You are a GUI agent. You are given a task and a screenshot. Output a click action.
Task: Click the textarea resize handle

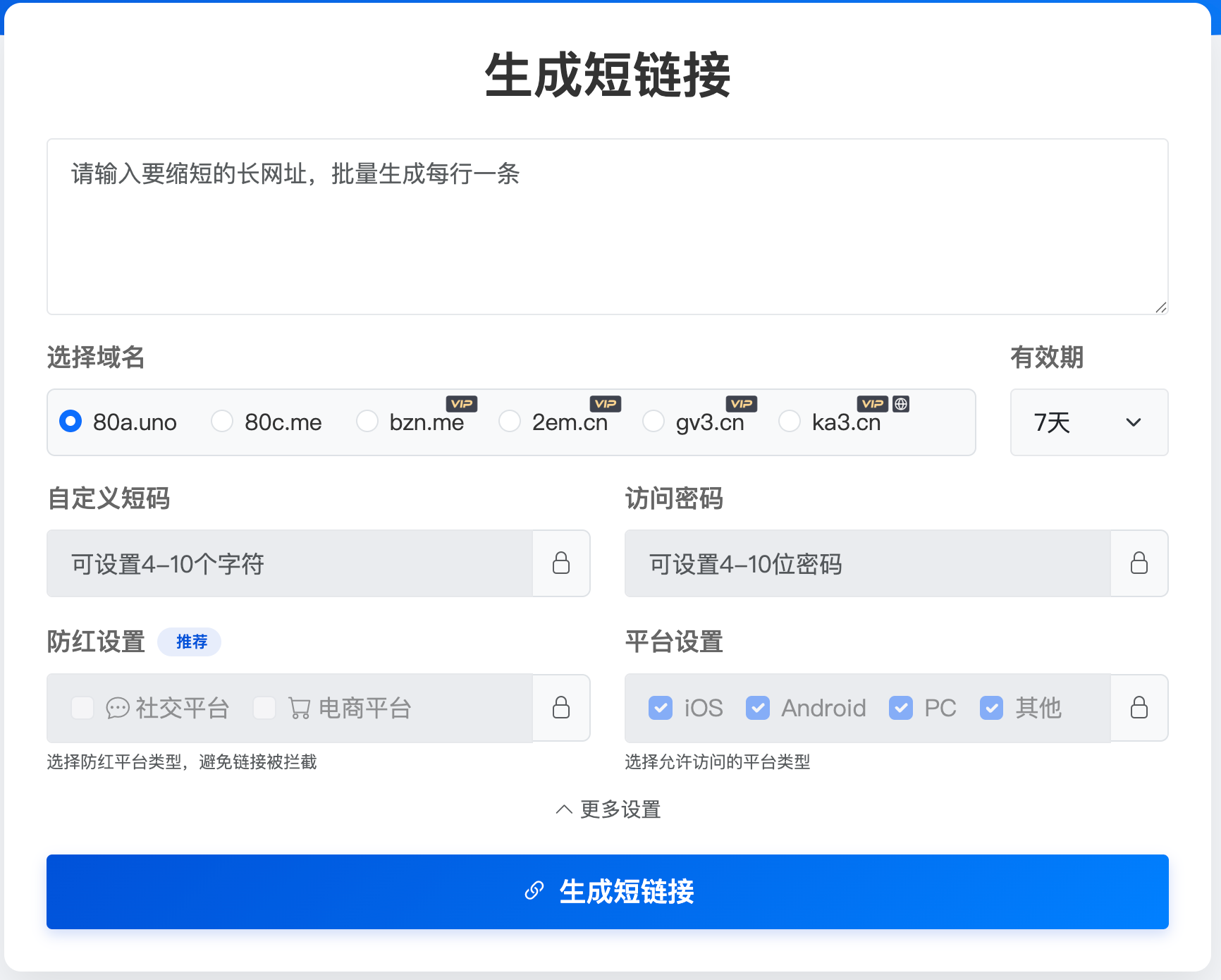click(1160, 307)
